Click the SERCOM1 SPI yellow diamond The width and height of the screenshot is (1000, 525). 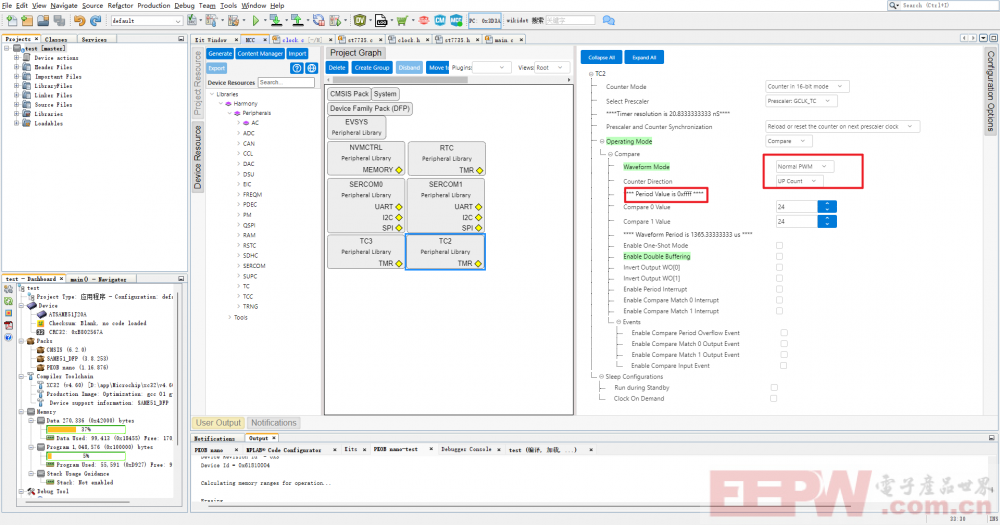[x=478, y=228]
